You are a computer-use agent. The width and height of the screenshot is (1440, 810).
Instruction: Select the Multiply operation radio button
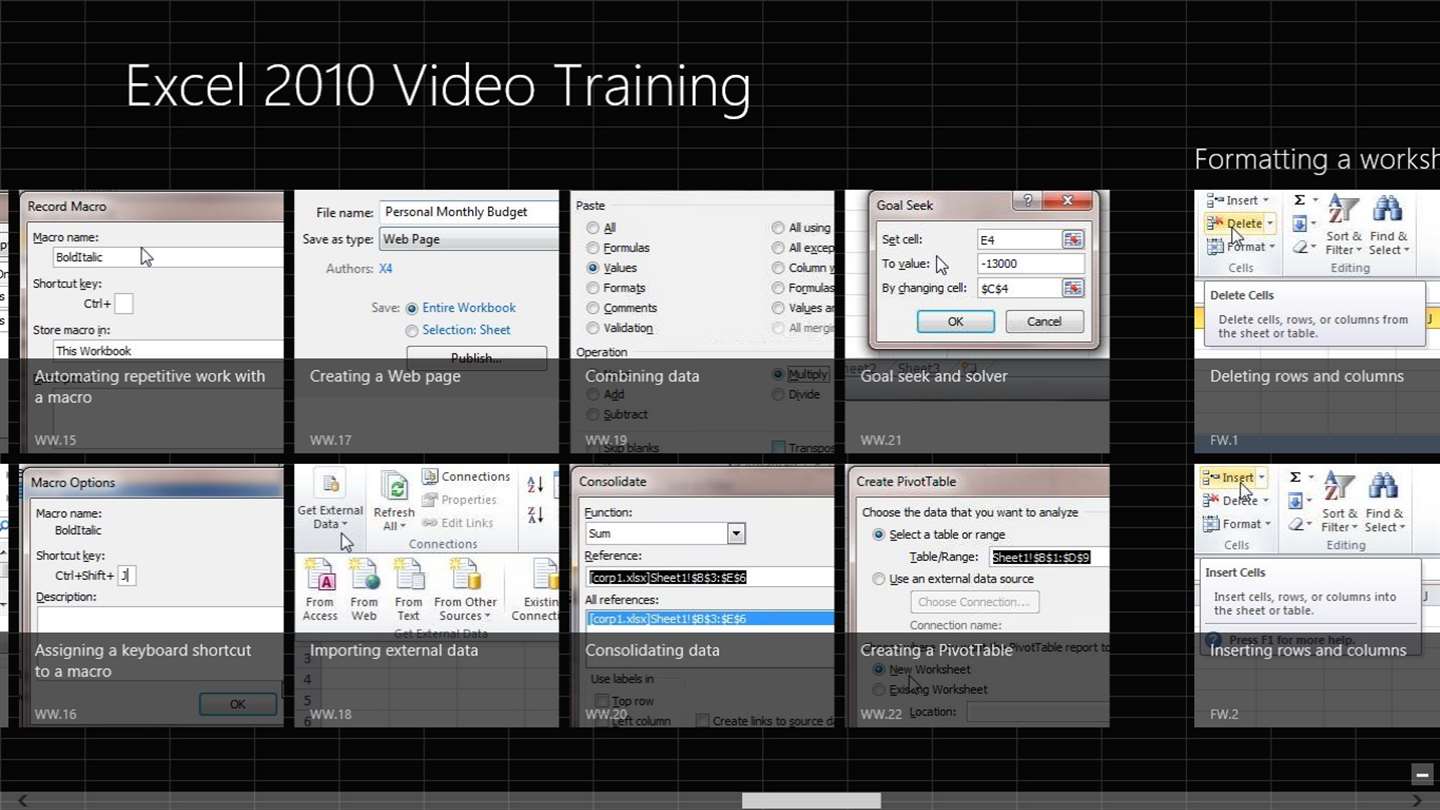coord(778,374)
